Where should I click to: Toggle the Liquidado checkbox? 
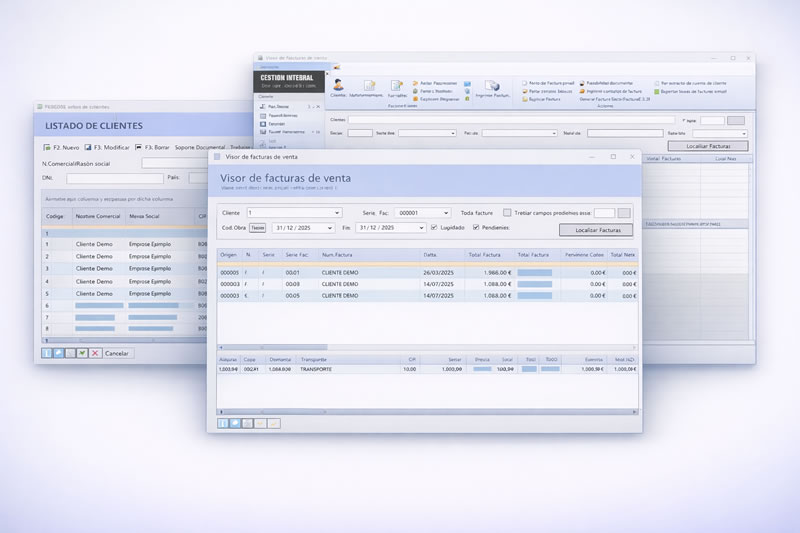point(434,228)
